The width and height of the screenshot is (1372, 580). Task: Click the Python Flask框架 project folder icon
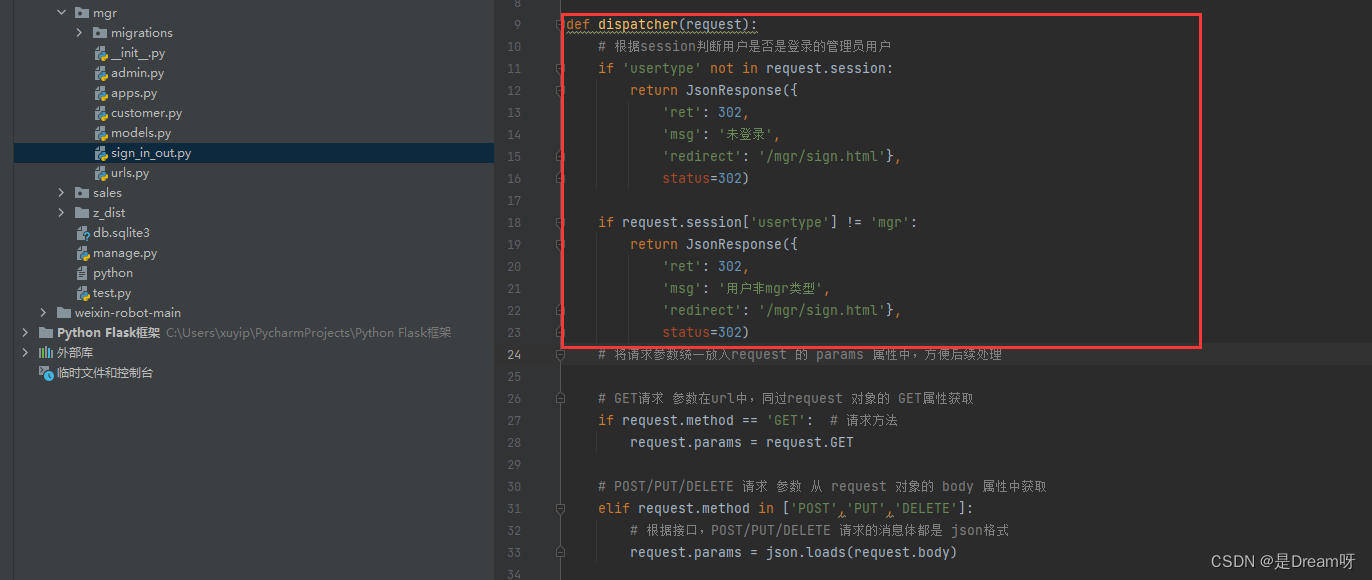[x=46, y=333]
